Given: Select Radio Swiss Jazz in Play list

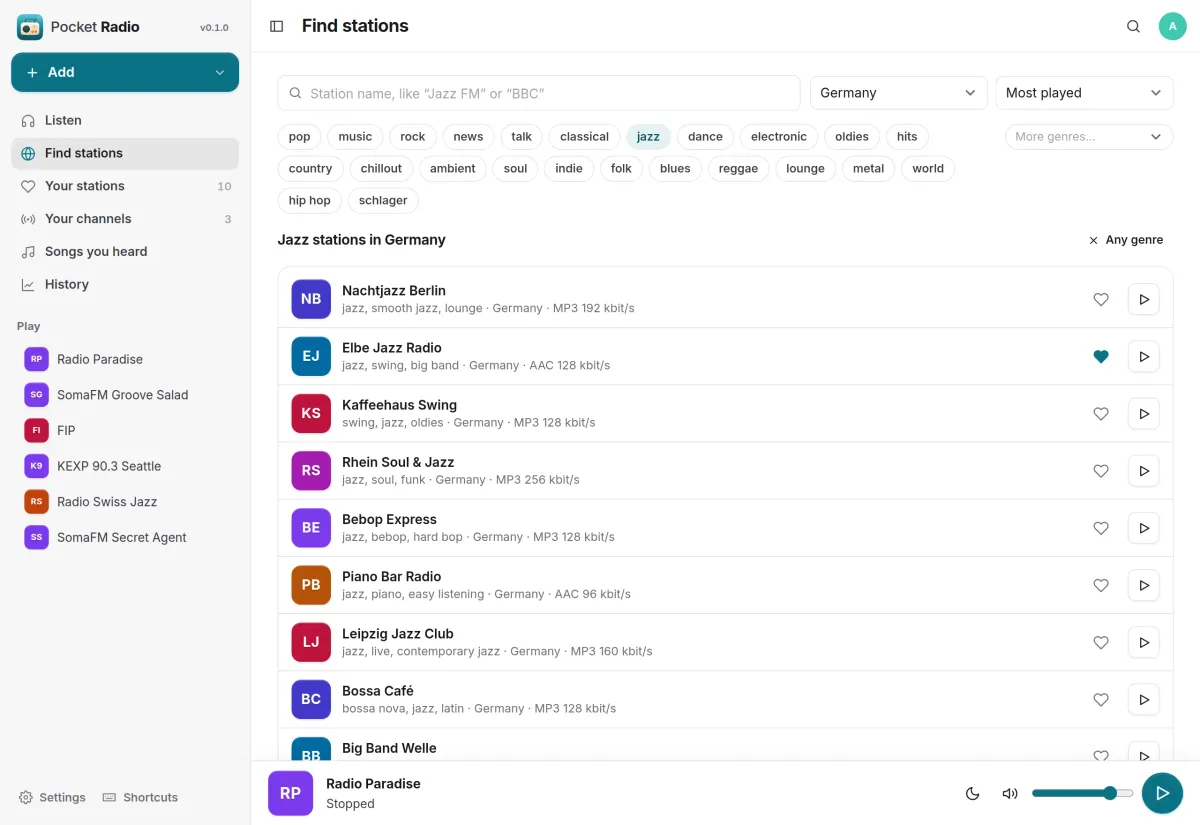Looking at the screenshot, I should (125, 502).
